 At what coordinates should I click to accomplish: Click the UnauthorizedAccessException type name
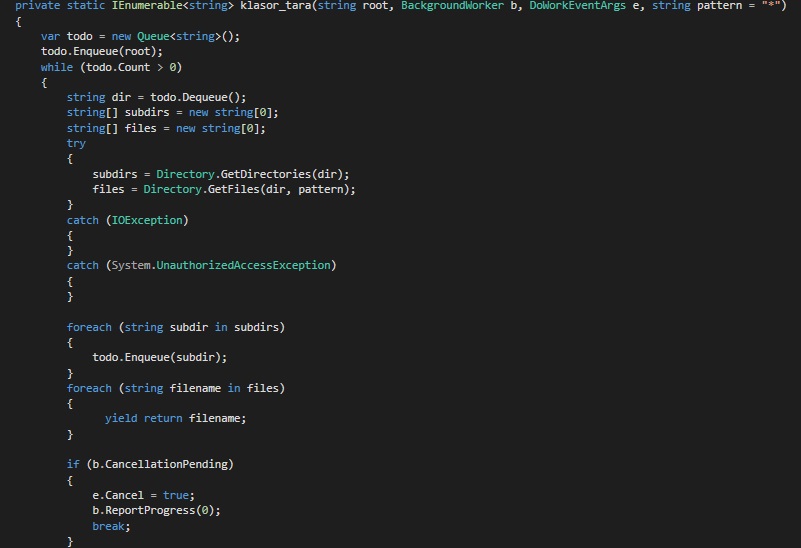pos(243,266)
